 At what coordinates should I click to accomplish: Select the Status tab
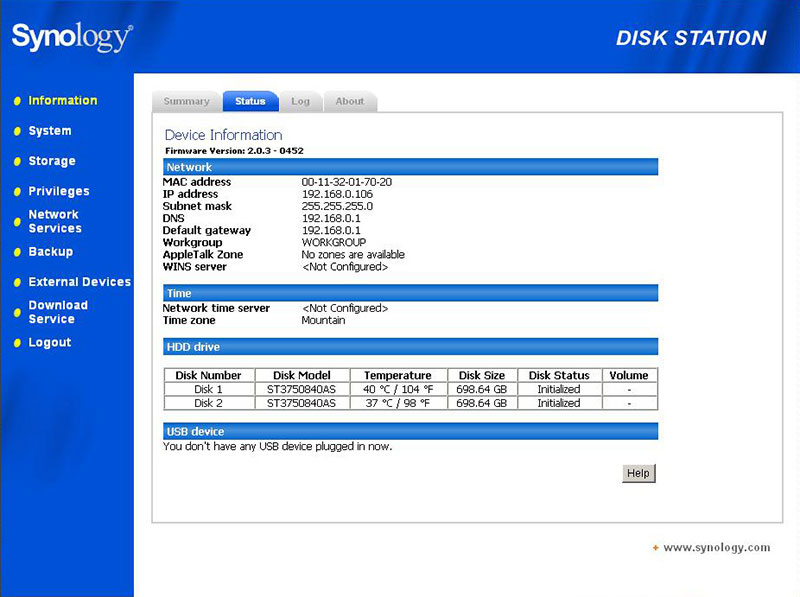point(251,101)
